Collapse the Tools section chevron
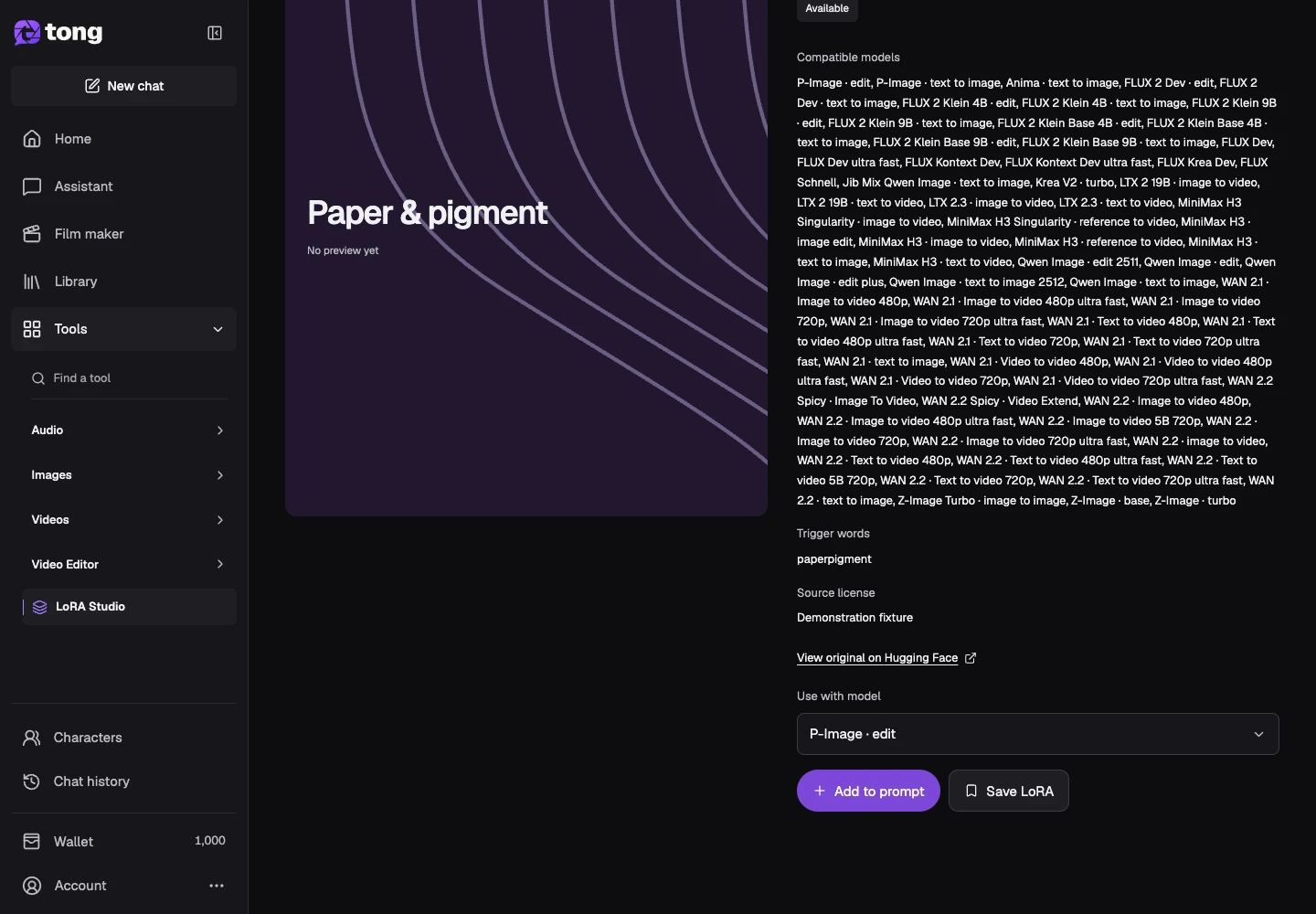 [218, 329]
